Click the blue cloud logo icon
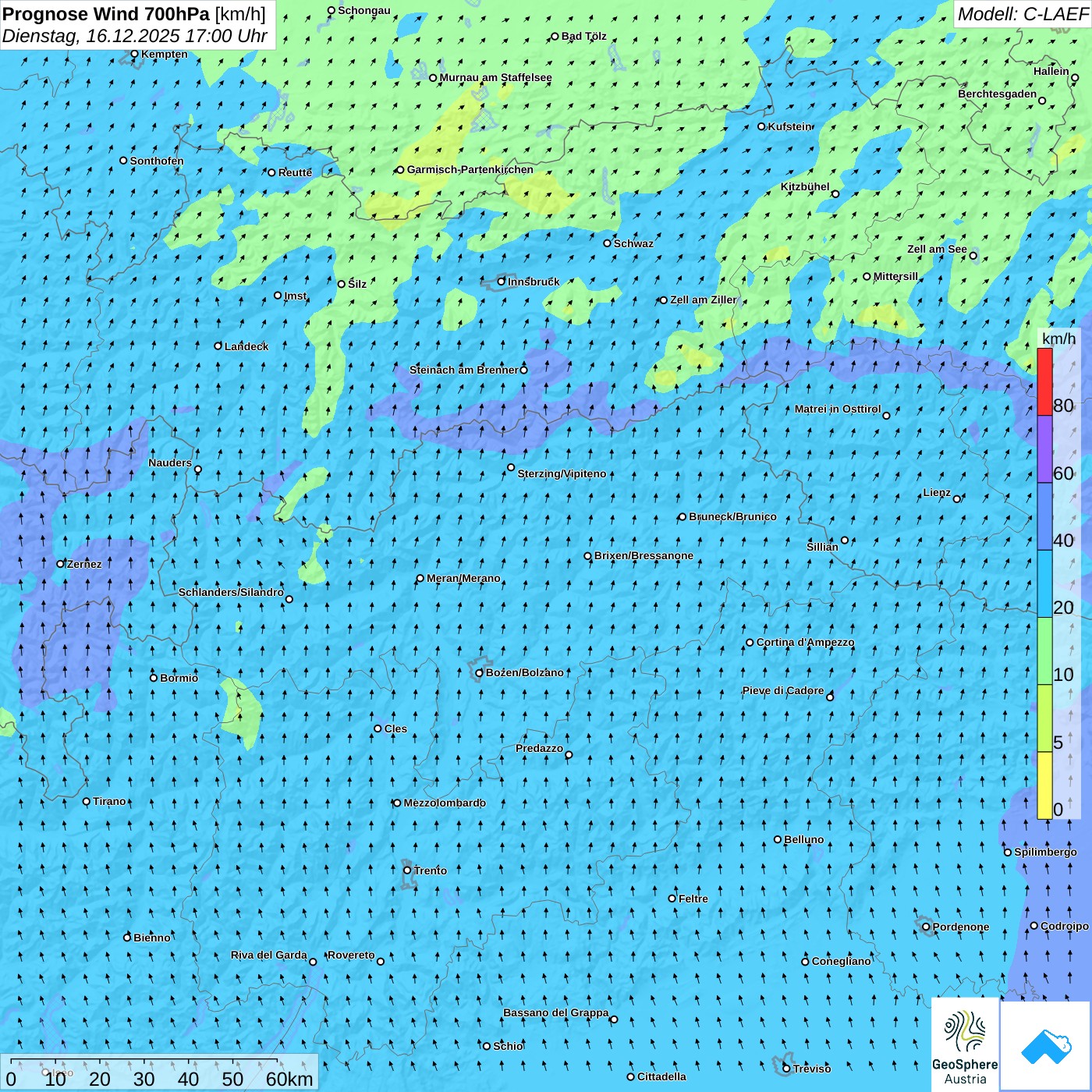 (1046, 1046)
